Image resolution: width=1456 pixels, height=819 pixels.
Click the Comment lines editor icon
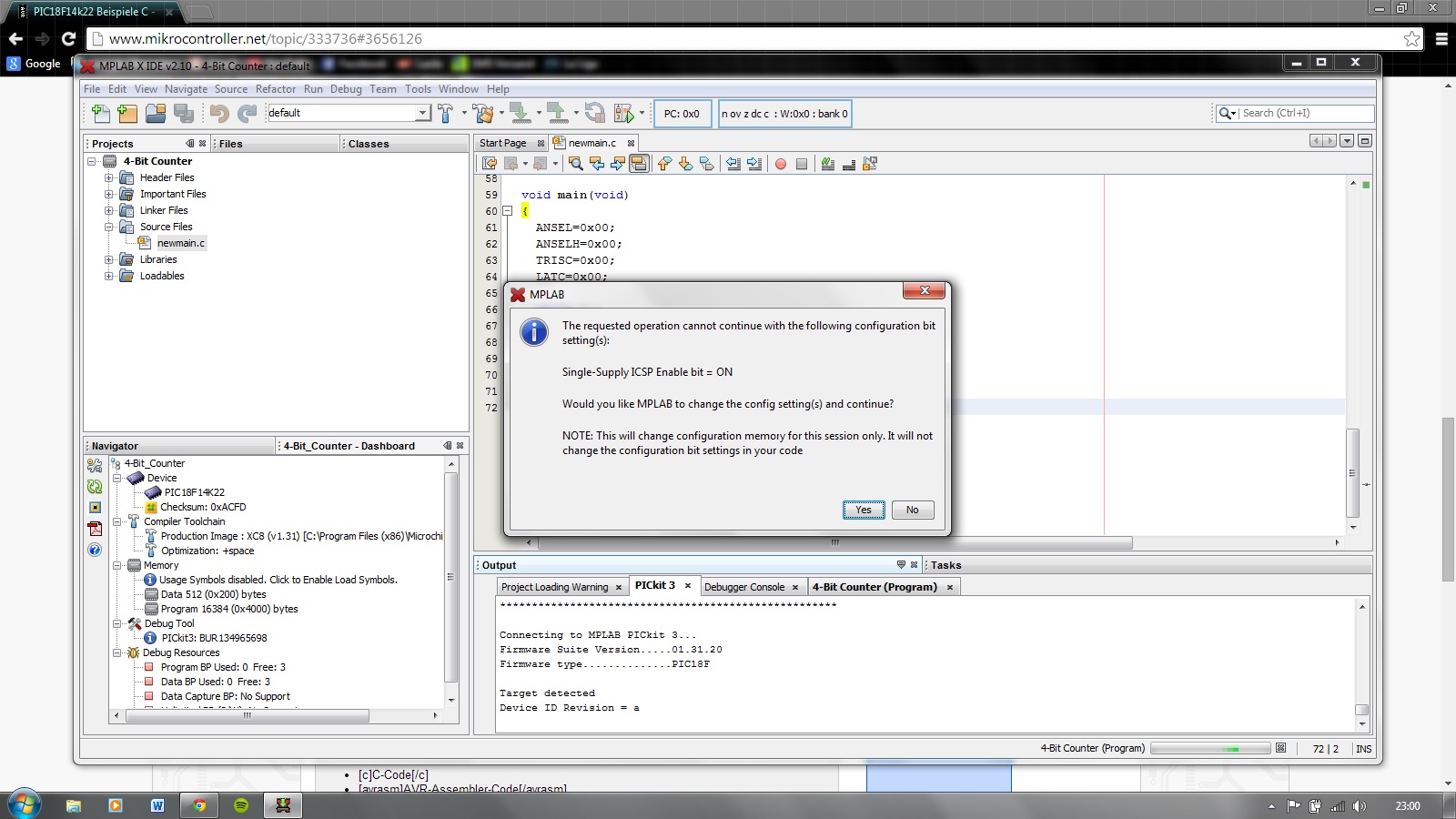click(827, 164)
